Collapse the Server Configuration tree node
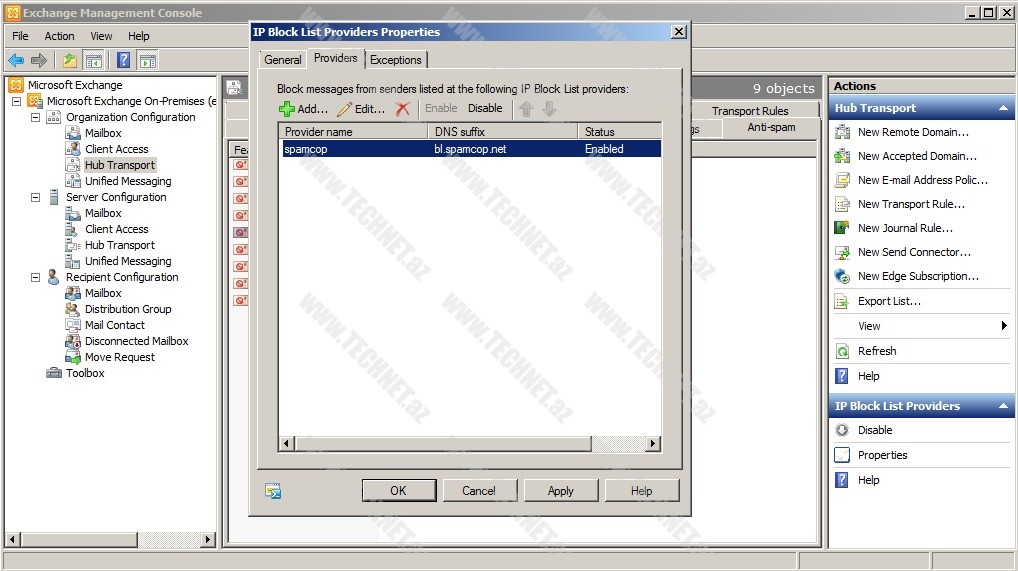Image resolution: width=1018 pixels, height=571 pixels. 36,197
